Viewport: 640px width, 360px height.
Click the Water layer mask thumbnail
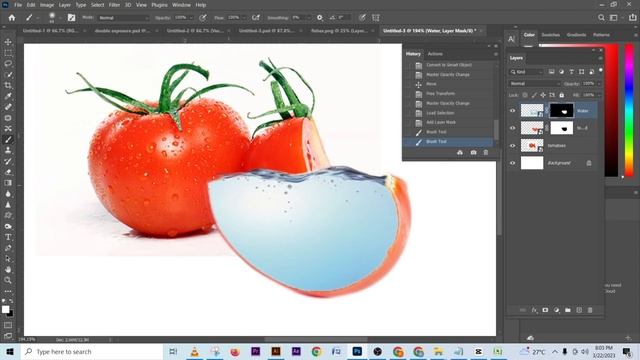pos(562,111)
